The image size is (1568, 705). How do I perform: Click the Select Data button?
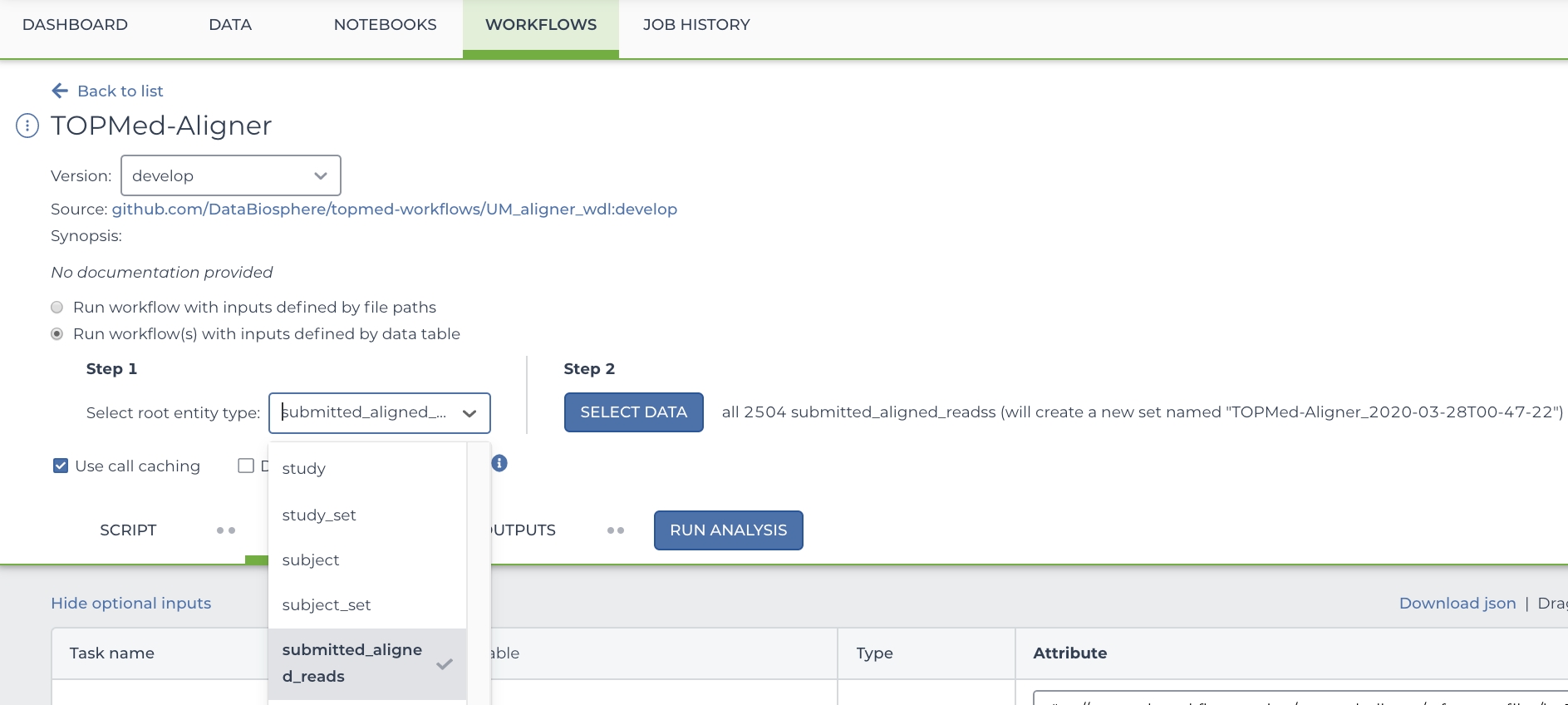[633, 412]
